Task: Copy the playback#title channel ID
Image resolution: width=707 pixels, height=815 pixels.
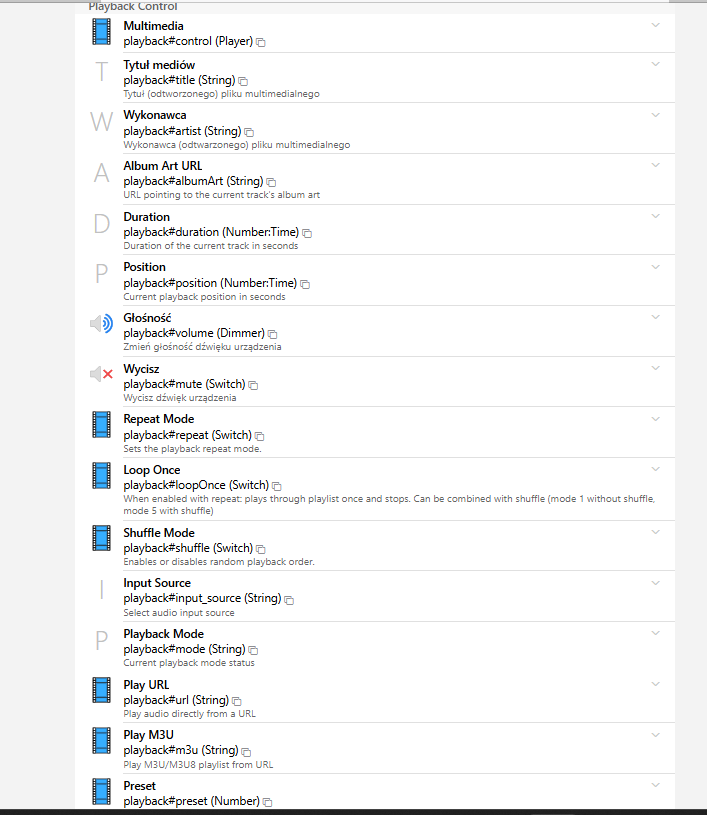Action: tap(243, 81)
